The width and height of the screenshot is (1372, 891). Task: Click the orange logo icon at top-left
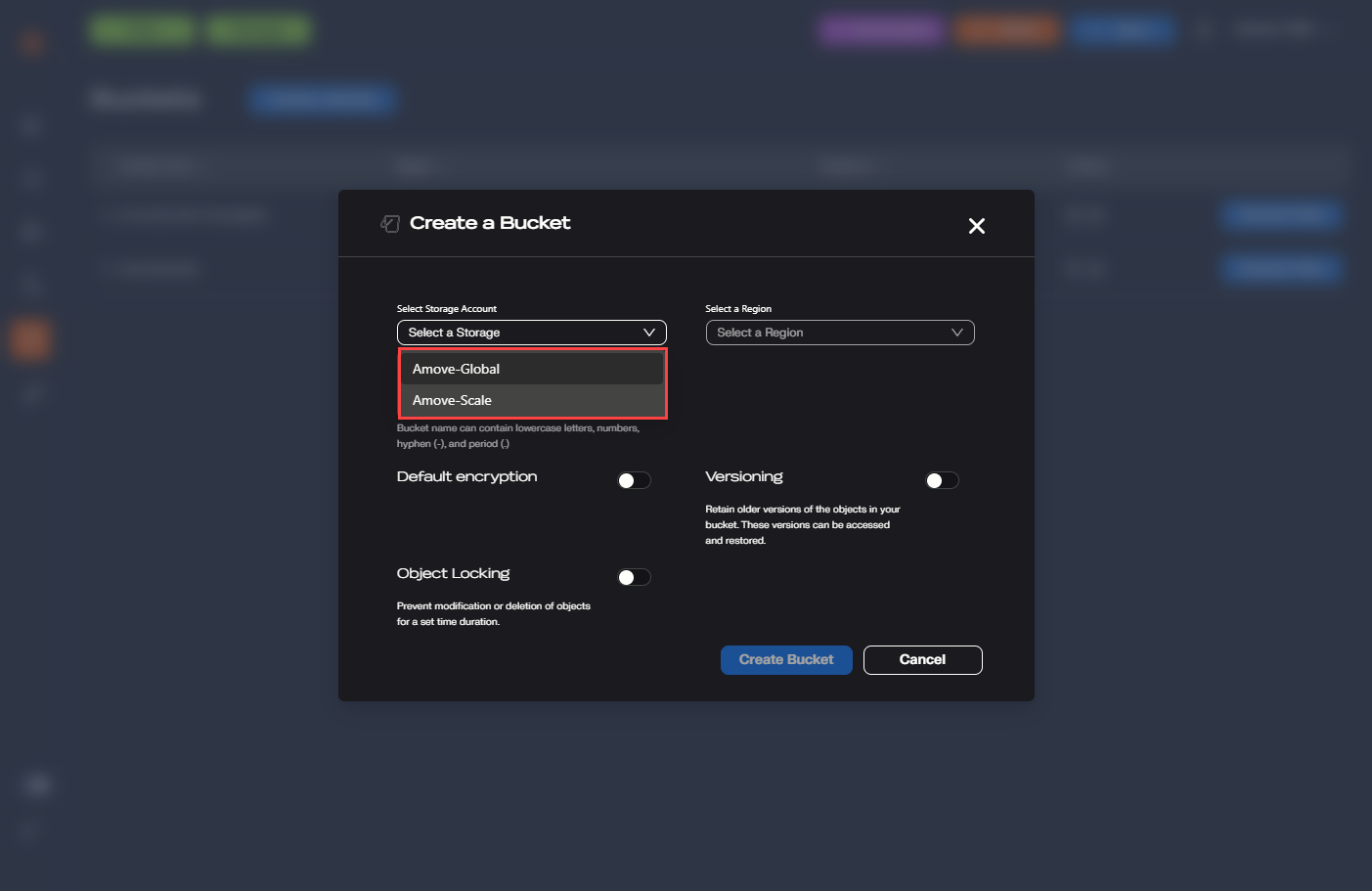(x=31, y=42)
